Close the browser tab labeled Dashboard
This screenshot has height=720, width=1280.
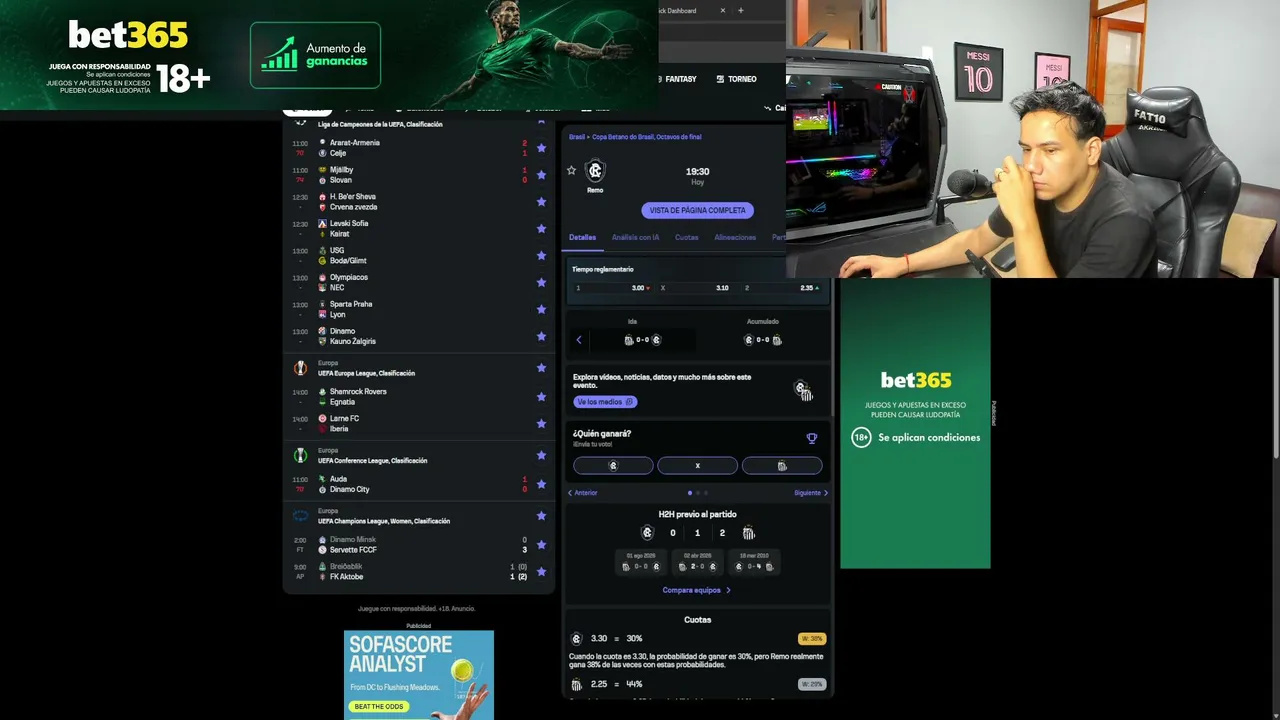(723, 11)
